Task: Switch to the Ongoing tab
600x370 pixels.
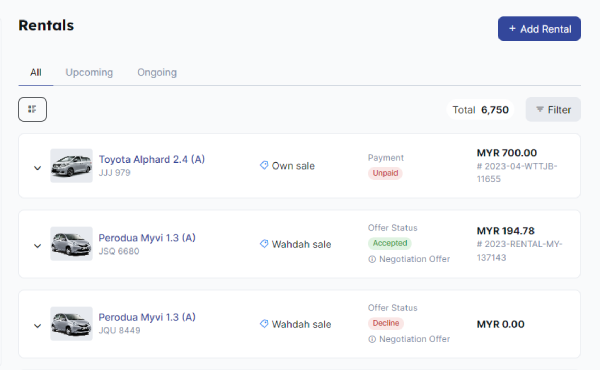Action: click(x=157, y=72)
